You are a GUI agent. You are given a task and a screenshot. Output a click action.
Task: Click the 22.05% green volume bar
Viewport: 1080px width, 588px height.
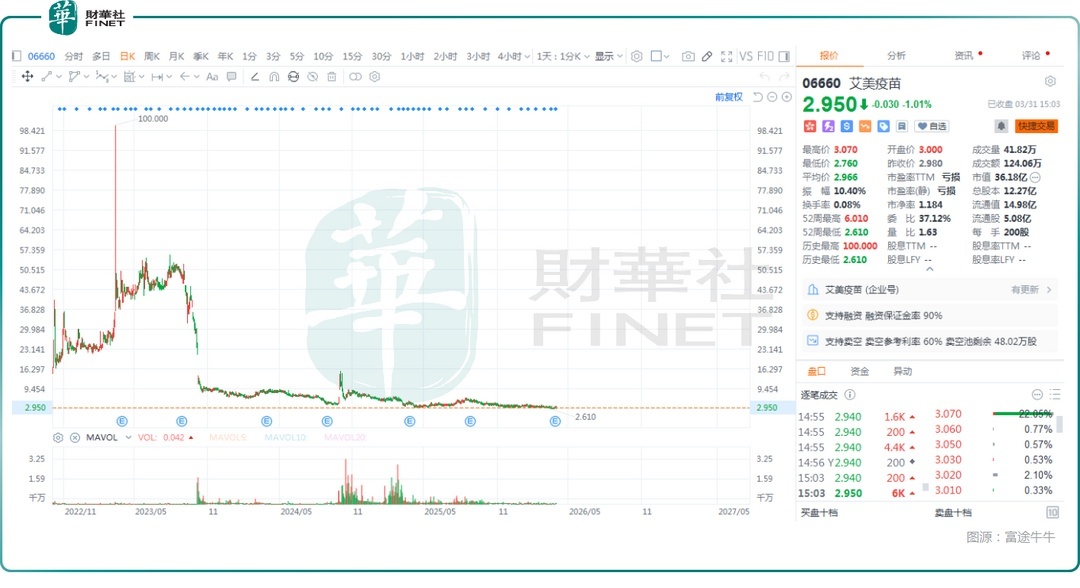click(x=1018, y=413)
